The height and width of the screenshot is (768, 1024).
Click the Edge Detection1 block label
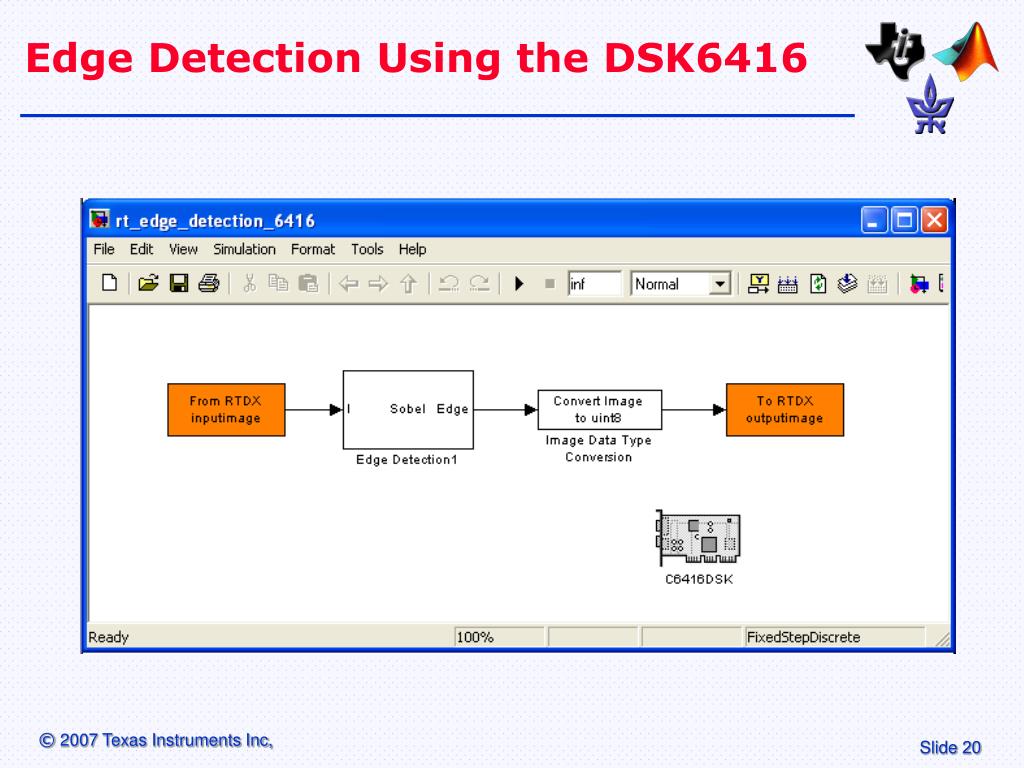[407, 460]
